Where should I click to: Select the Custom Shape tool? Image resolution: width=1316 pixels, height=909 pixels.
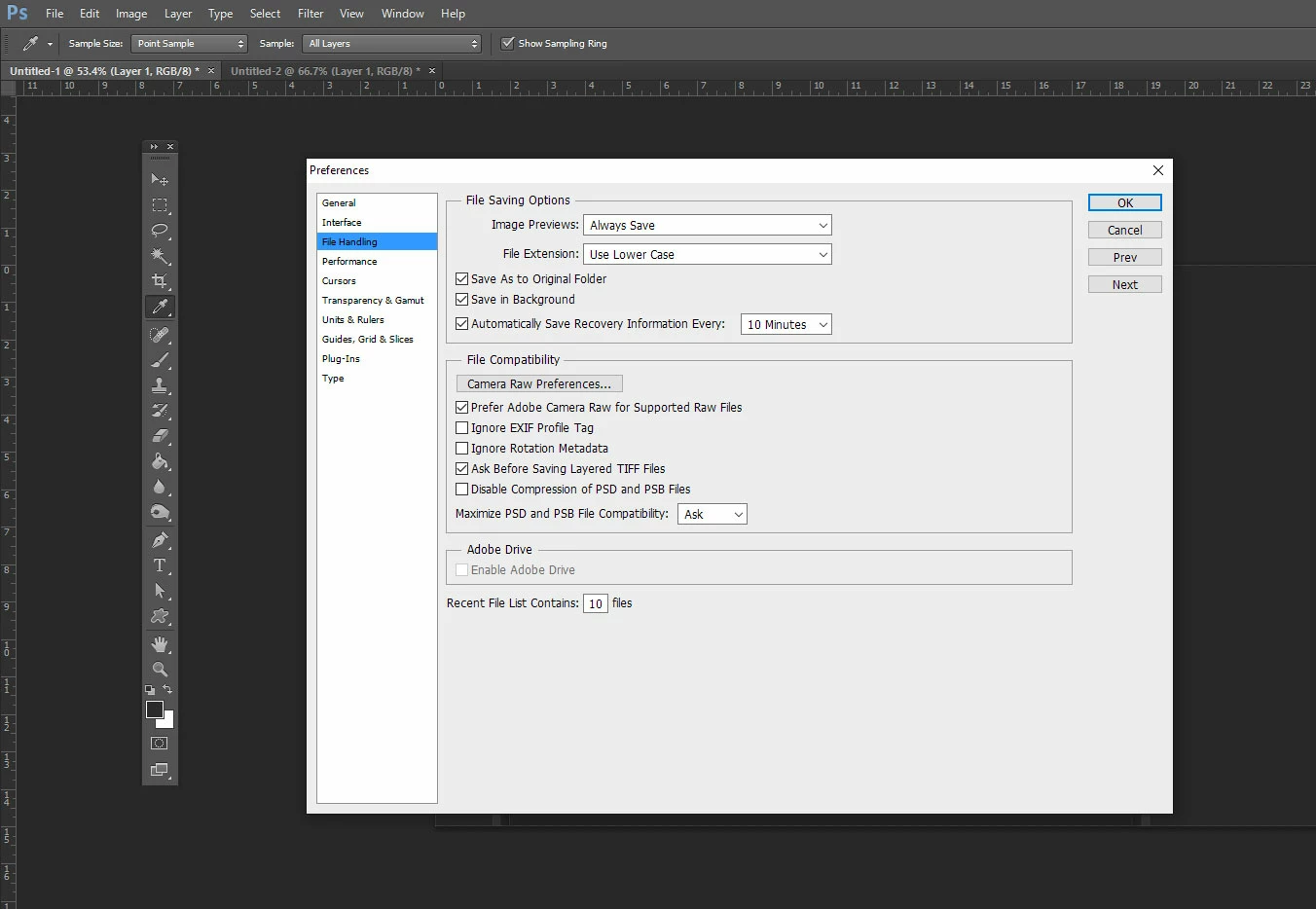point(160,616)
